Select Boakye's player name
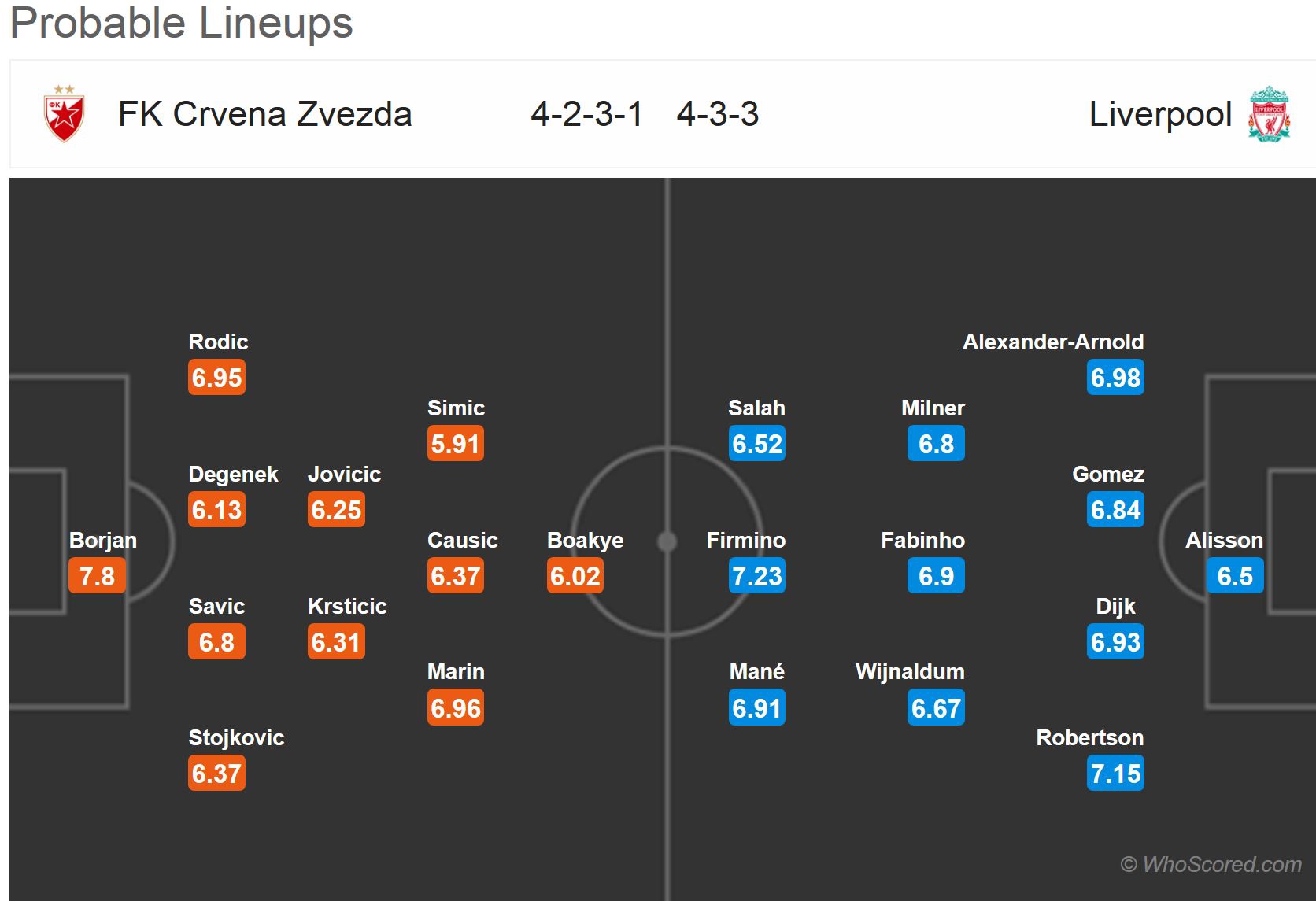This screenshot has height=901, width=1316. 585,540
